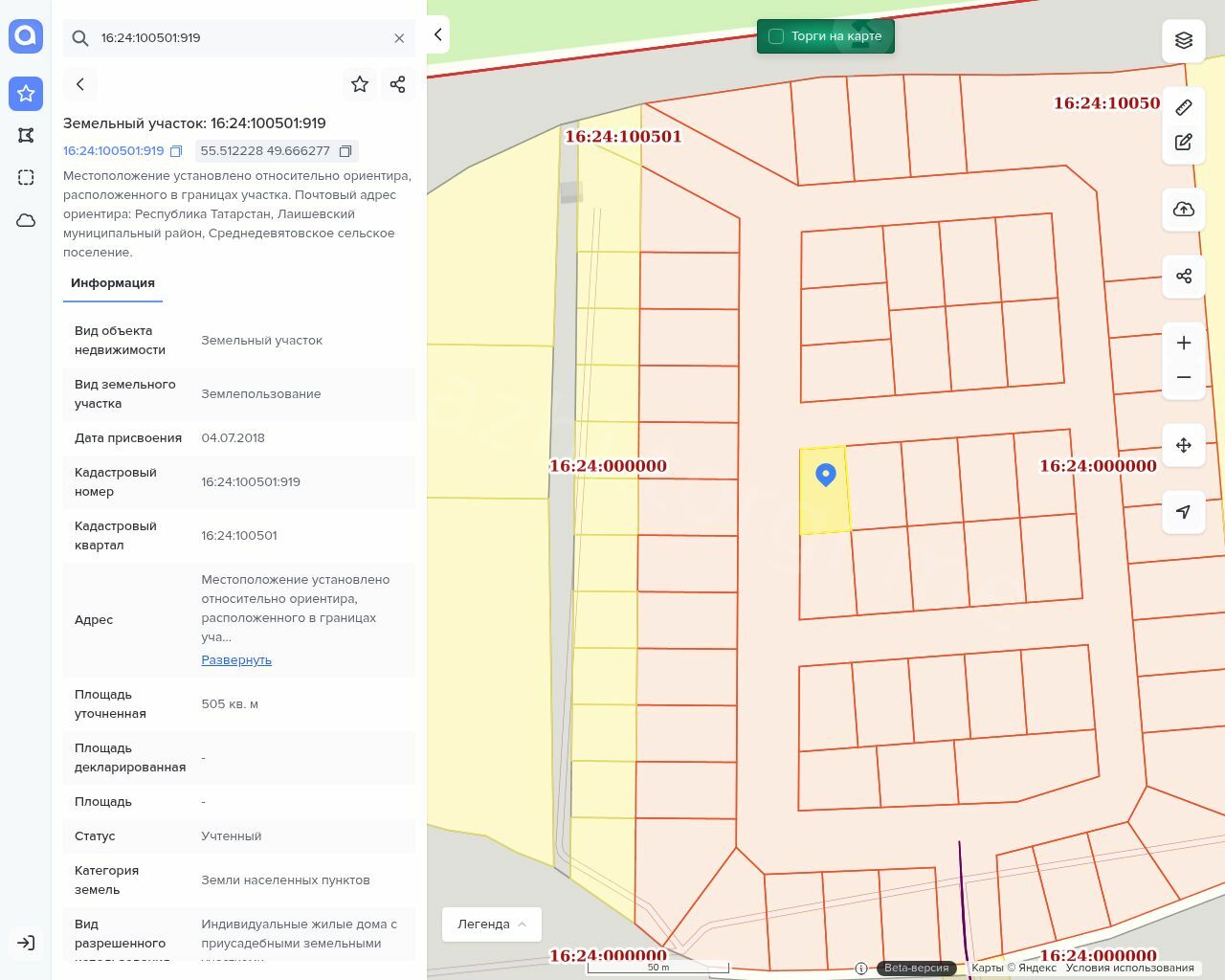
Task: Clear the search field text
Action: [x=399, y=38]
